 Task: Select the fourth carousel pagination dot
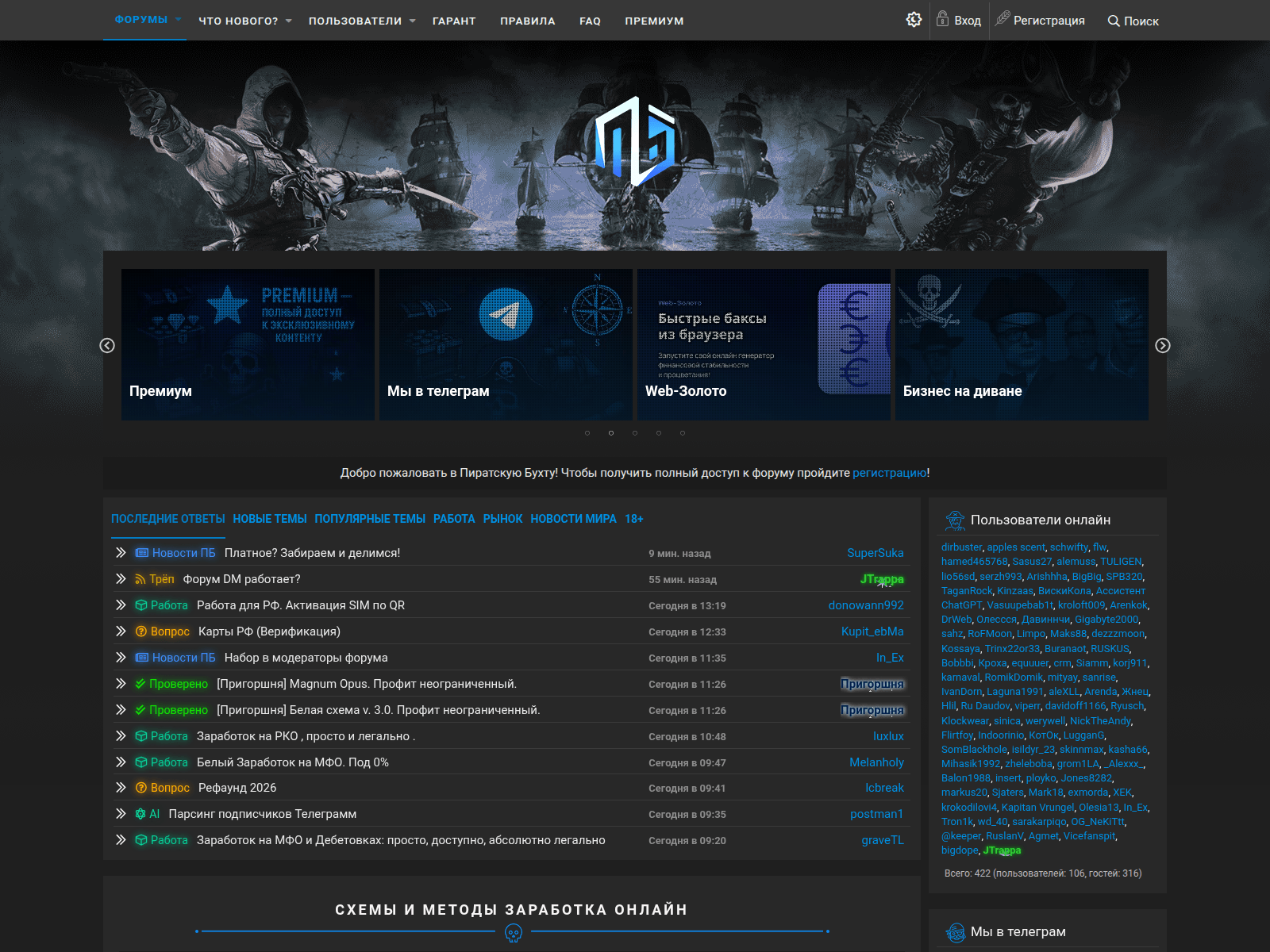659,433
